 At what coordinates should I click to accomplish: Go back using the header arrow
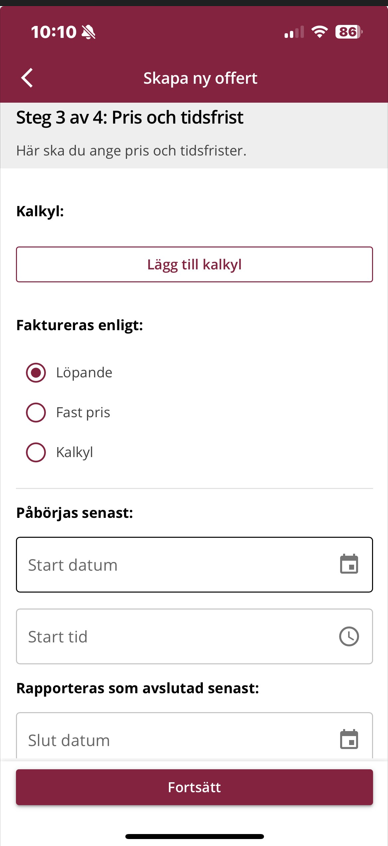pos(27,78)
